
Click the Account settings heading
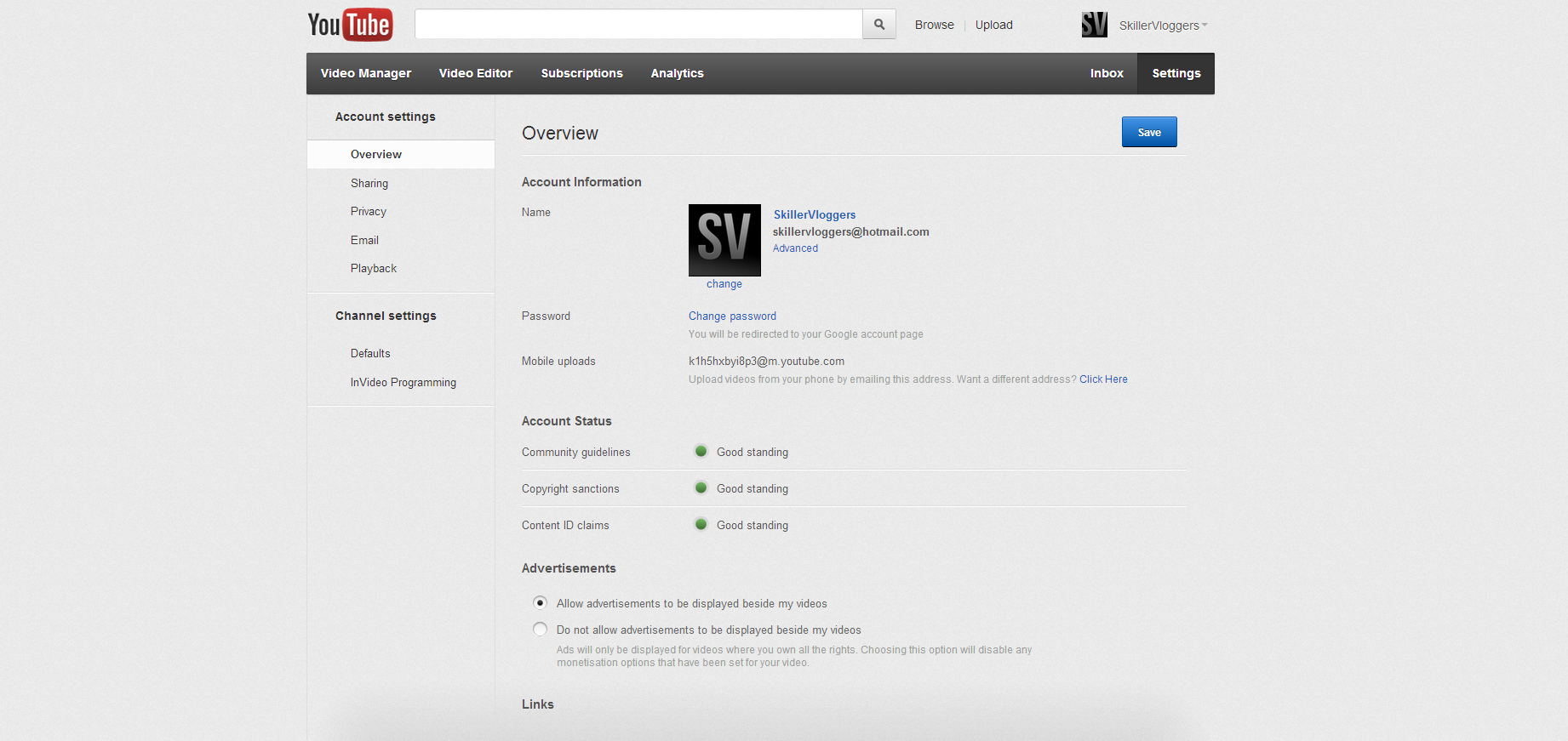tap(386, 117)
